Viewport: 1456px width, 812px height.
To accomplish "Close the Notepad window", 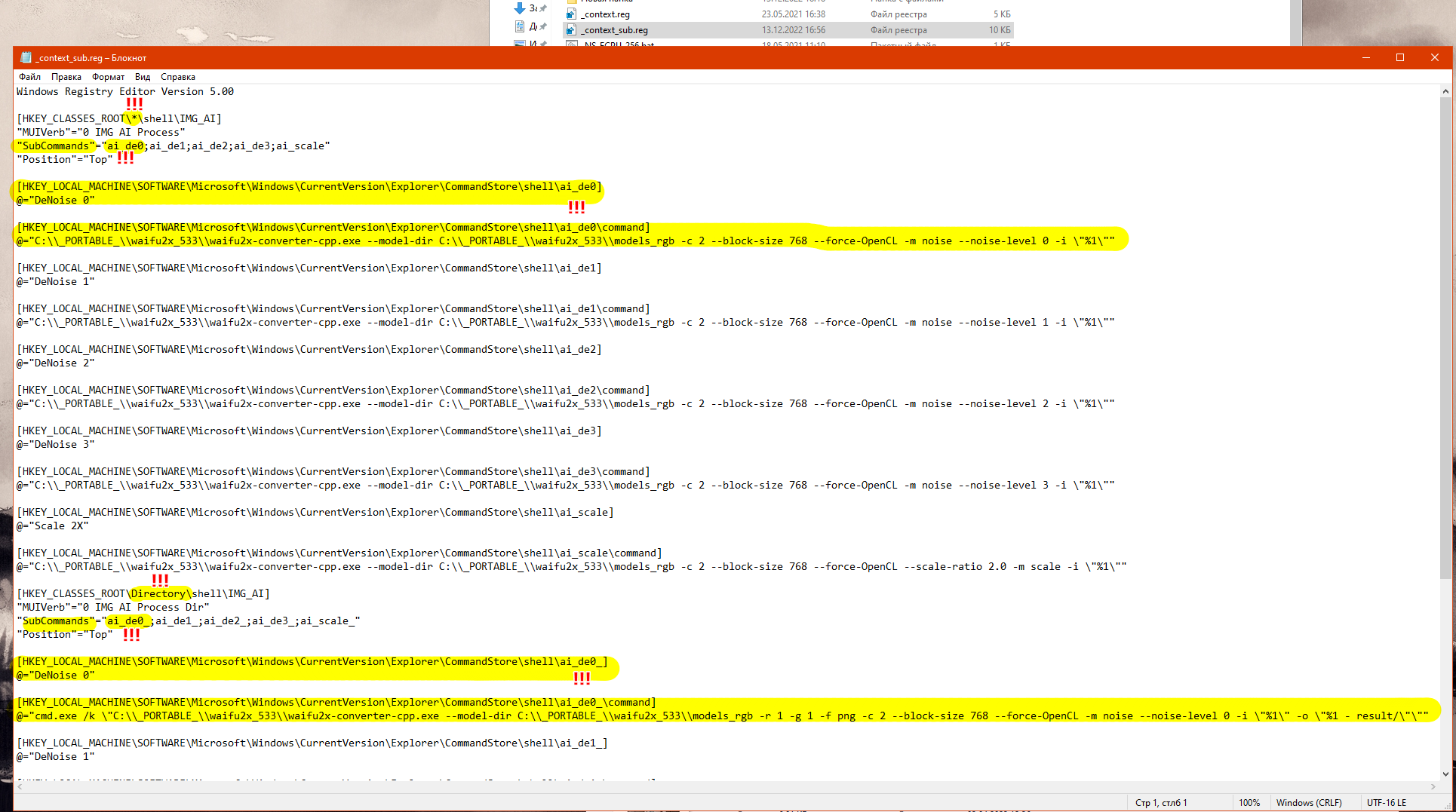I will [x=1435, y=58].
